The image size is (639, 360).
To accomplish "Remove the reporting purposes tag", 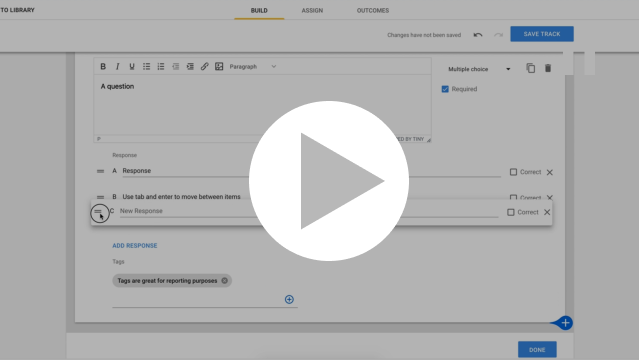I will [x=225, y=280].
